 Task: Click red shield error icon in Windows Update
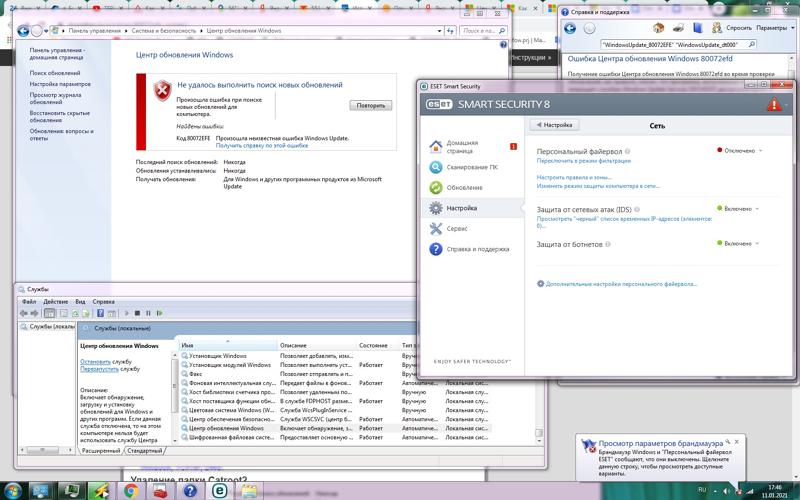(162, 90)
